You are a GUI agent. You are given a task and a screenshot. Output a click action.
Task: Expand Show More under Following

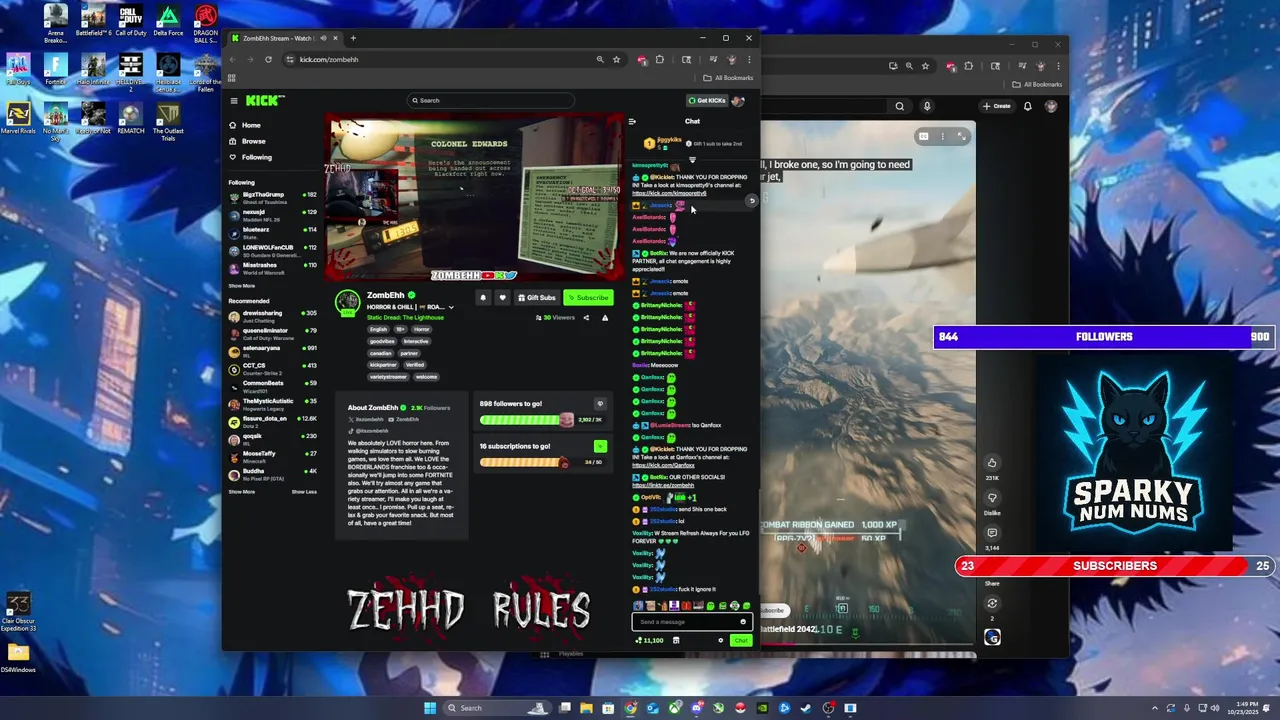pos(241,286)
